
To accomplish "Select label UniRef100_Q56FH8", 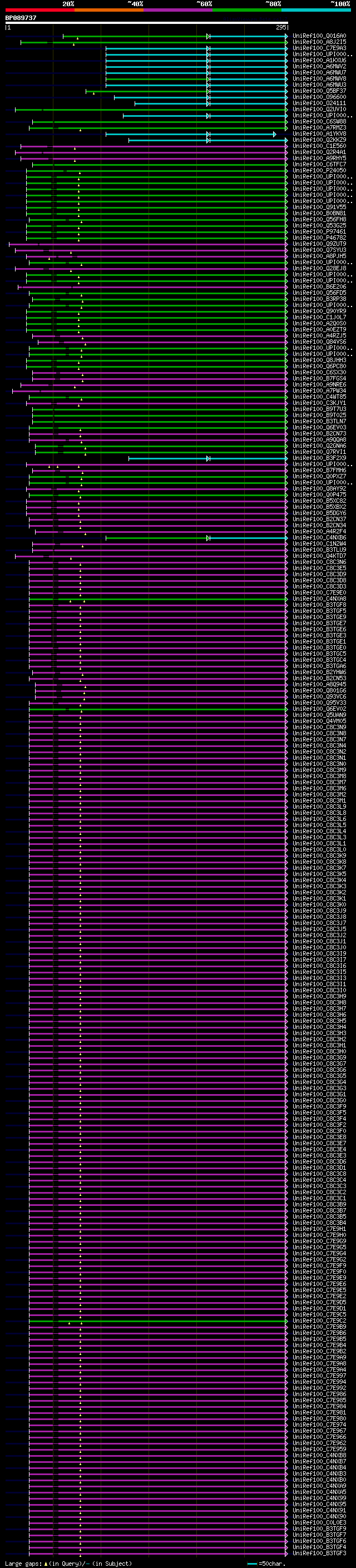I will (x=319, y=220).
